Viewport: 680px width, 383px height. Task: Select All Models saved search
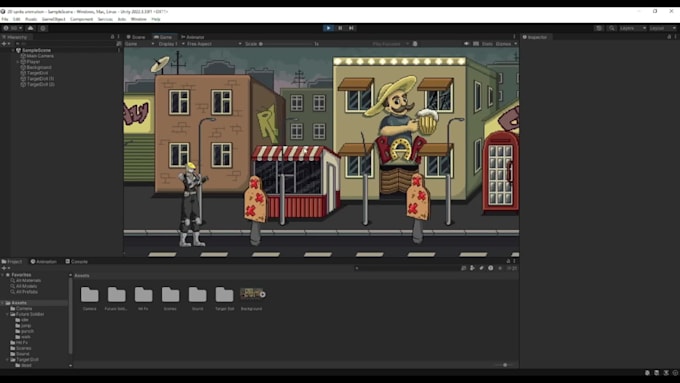[26, 286]
